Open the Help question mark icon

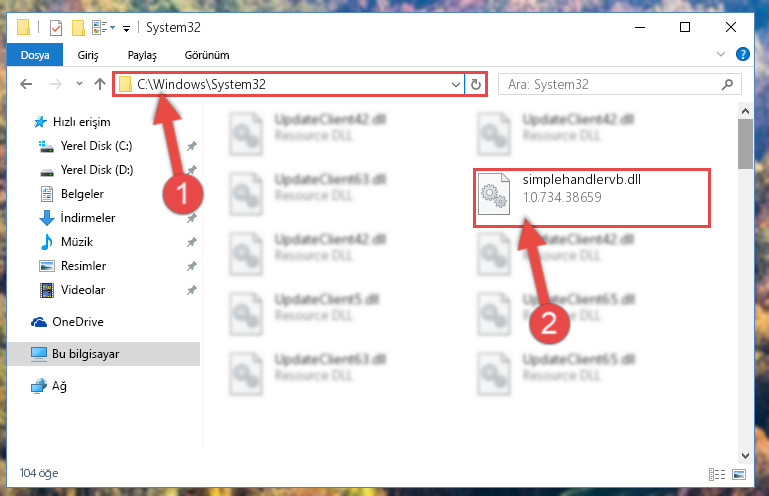pyautogui.click(x=743, y=54)
